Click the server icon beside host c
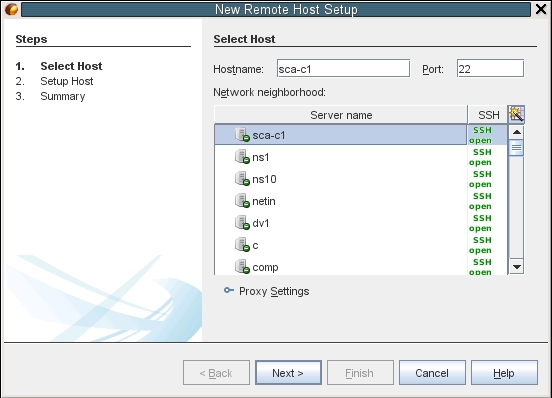This screenshot has height=398, width=552. [x=242, y=245]
